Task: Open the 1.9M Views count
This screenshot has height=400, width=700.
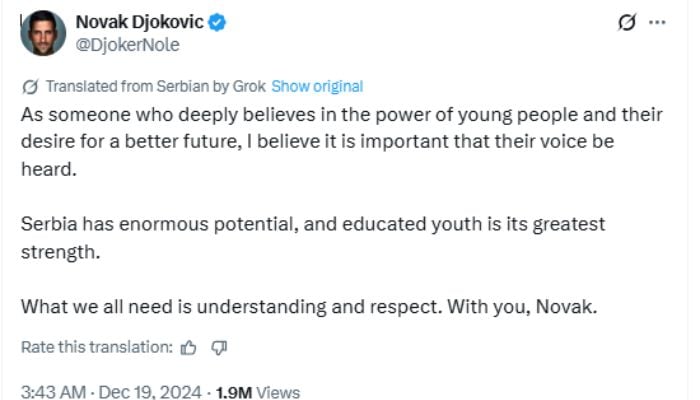Action: point(256,392)
